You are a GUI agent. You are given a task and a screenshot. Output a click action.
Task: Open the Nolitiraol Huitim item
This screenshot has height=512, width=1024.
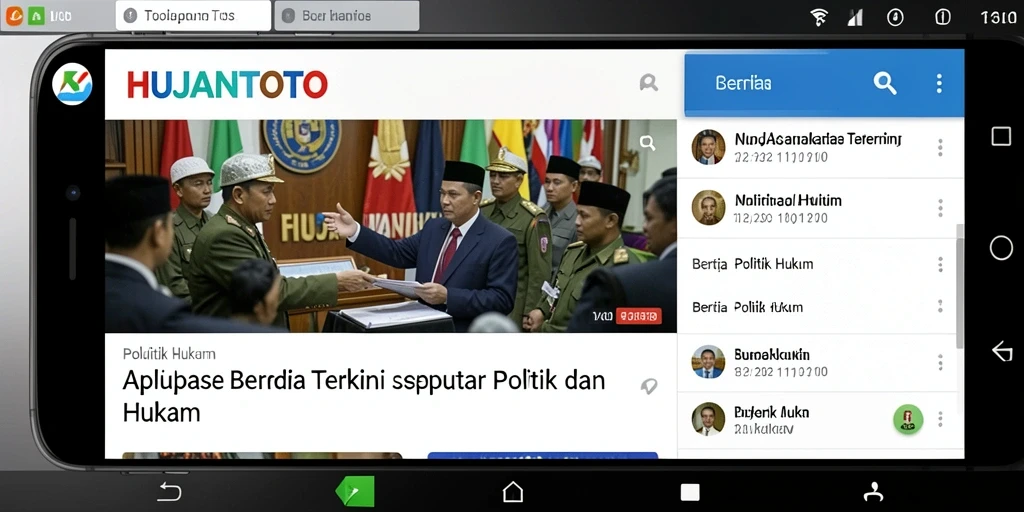[820, 208]
